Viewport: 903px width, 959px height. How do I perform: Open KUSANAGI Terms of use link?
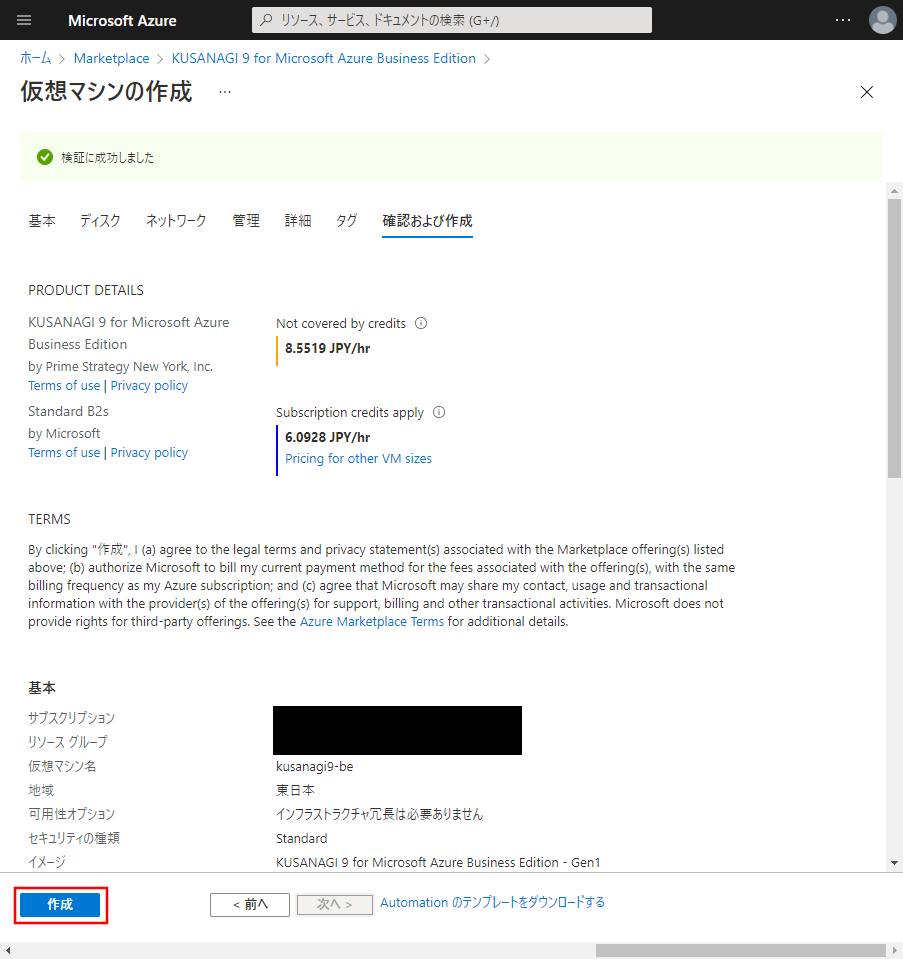[x=64, y=386]
